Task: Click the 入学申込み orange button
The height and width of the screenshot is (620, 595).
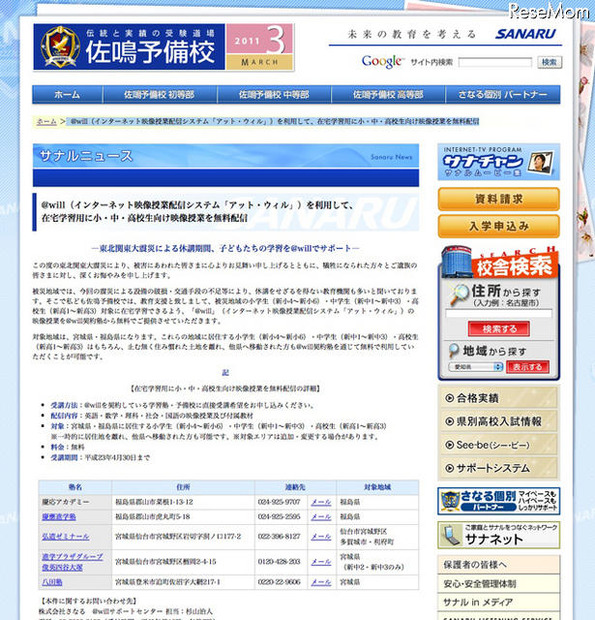Action: click(x=499, y=226)
